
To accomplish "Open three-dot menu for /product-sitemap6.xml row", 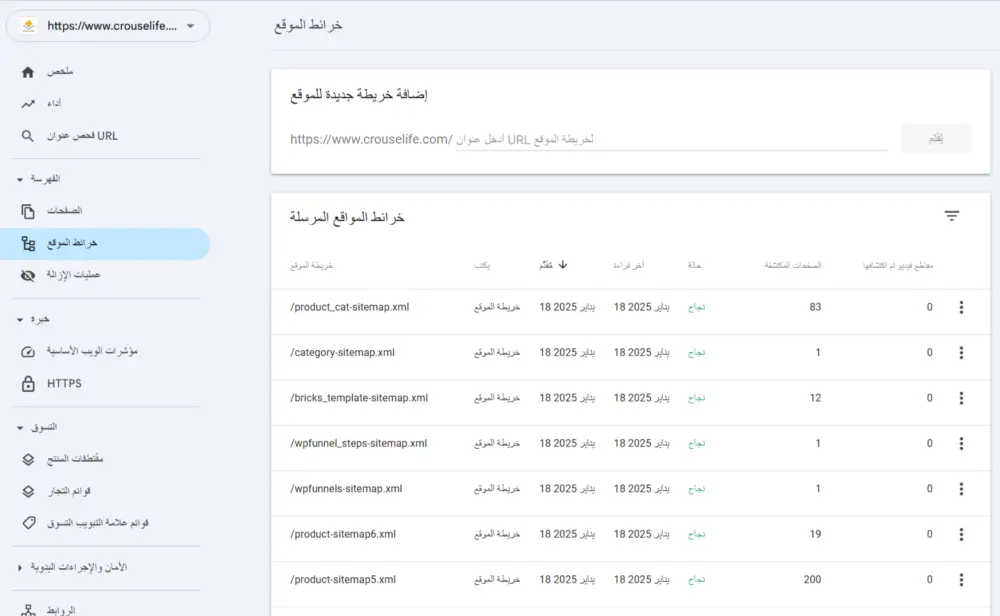I will [962, 534].
